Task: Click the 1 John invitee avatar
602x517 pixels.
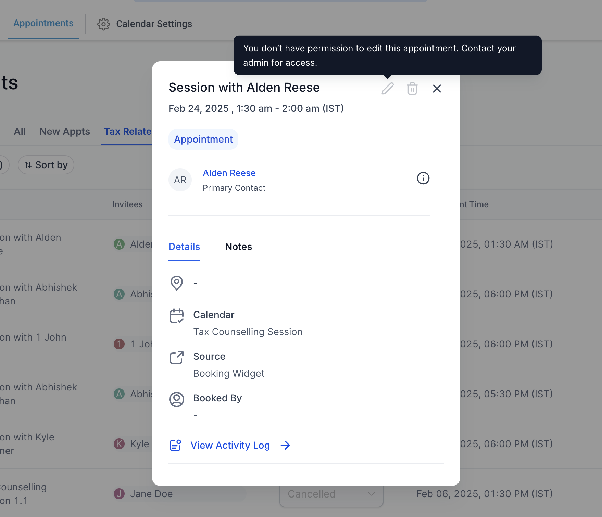Action: coord(119,344)
